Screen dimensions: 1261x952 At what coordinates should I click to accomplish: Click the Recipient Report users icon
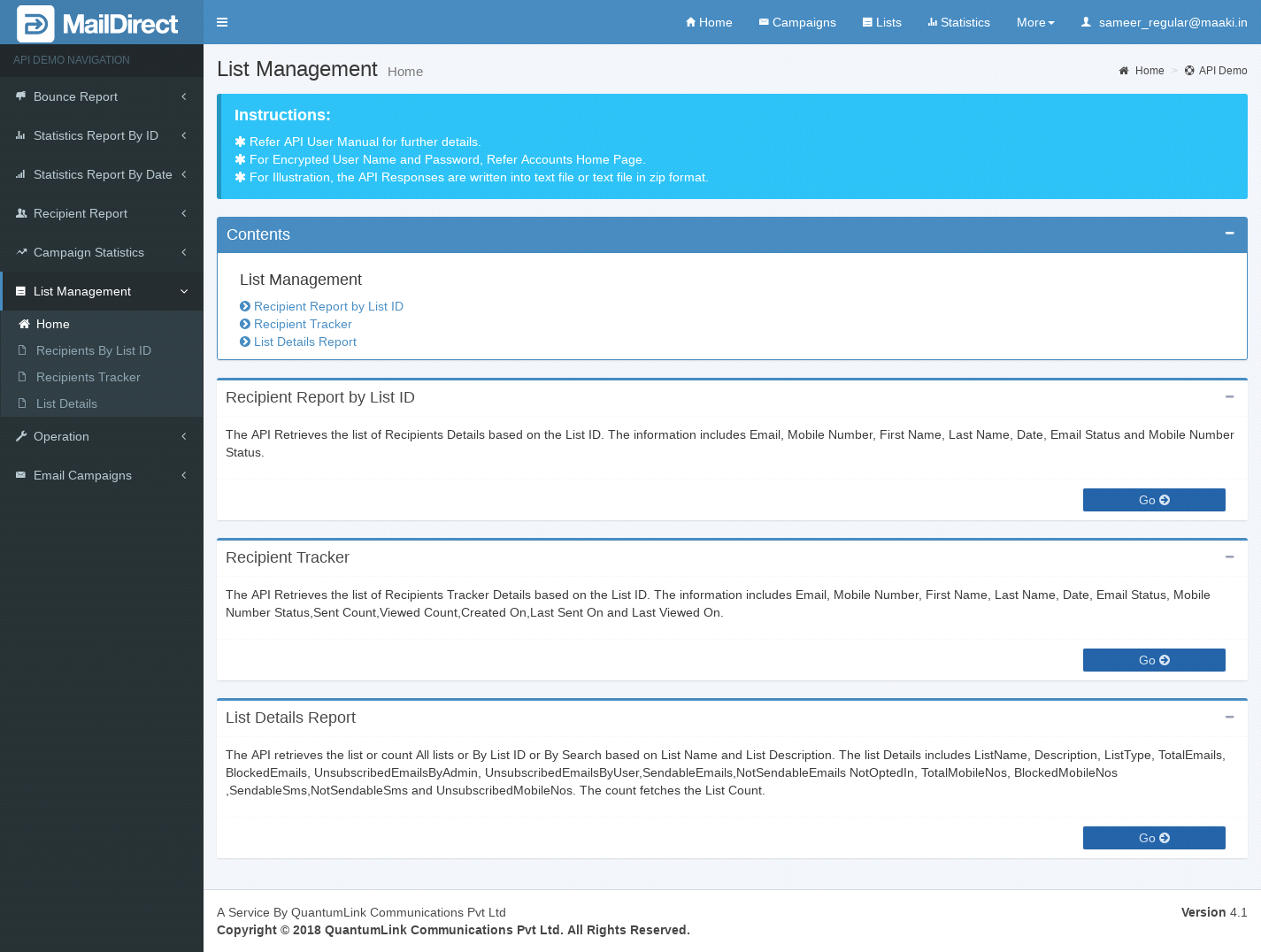(21, 213)
